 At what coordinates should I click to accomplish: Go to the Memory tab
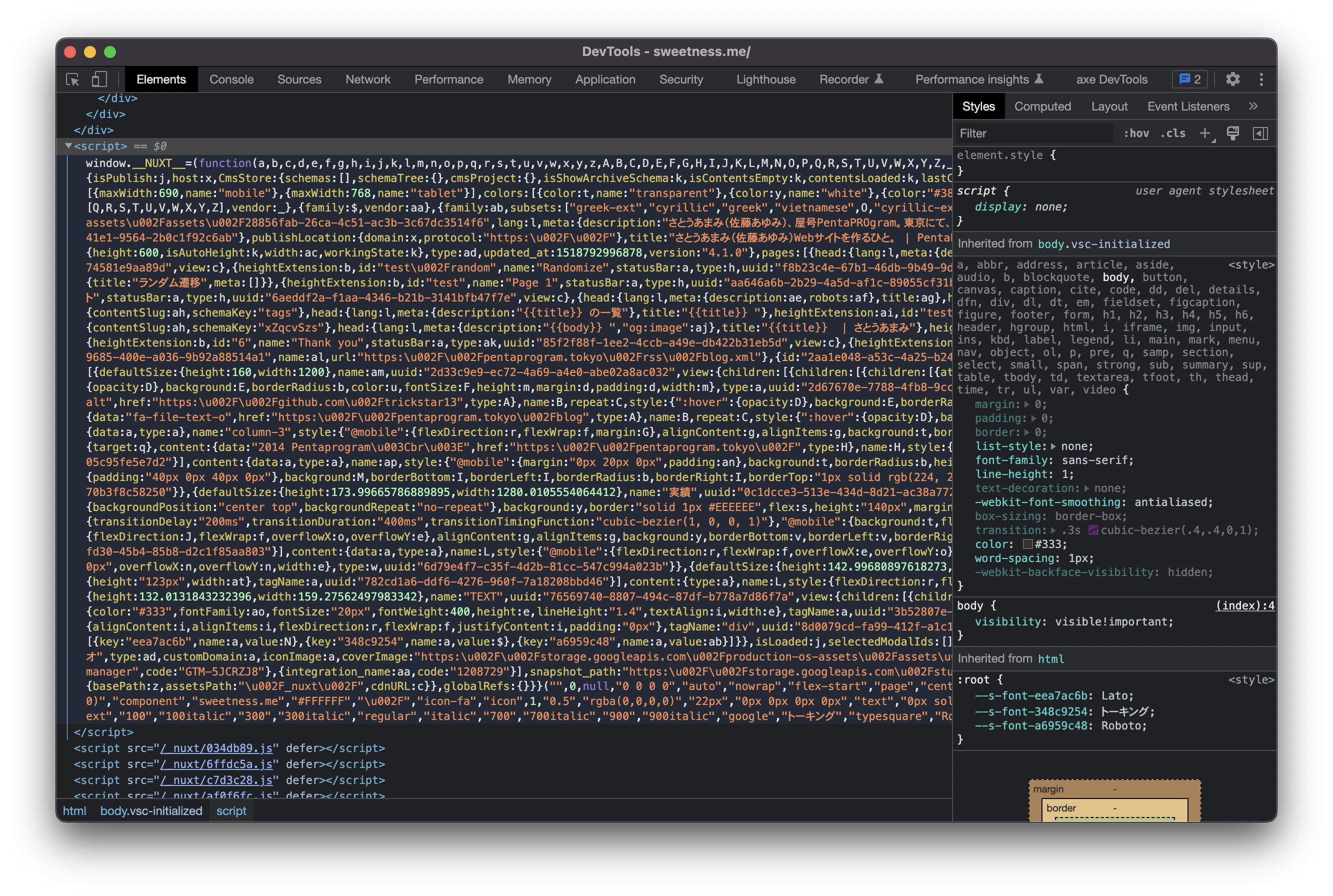529,79
